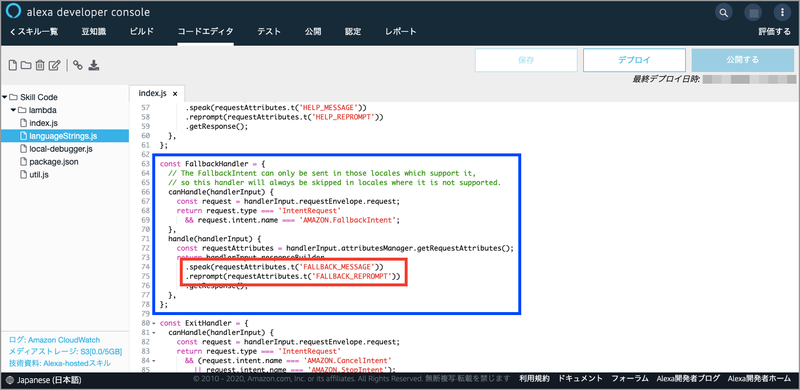The width and height of the screenshot is (800, 390).
Task: Download skill code with download icon
Action: (94, 65)
